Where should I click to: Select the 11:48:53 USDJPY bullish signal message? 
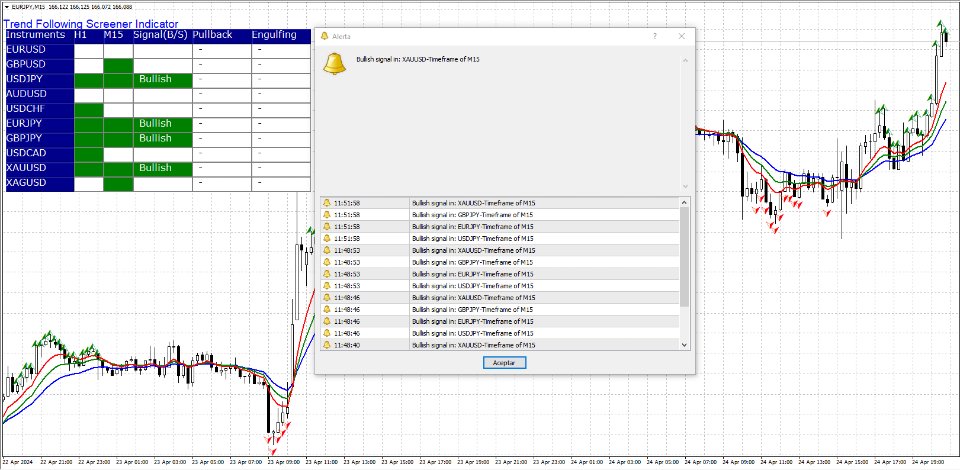[472, 286]
